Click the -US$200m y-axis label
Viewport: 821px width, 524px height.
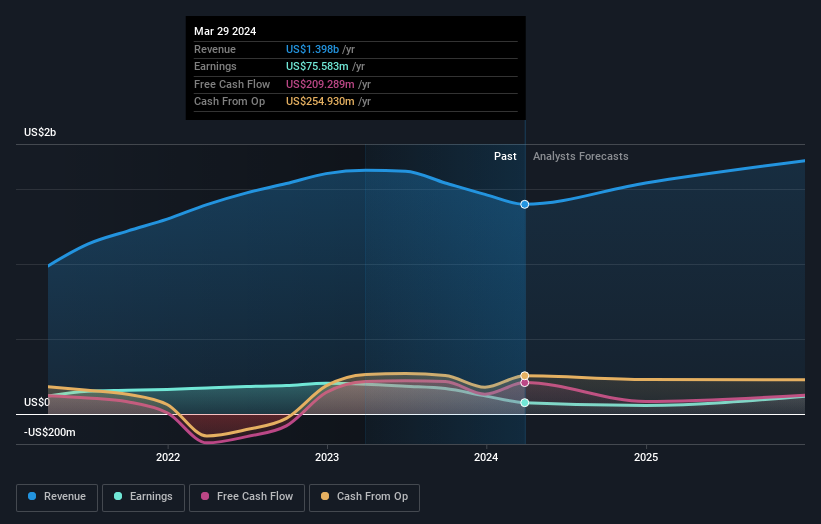[50, 432]
